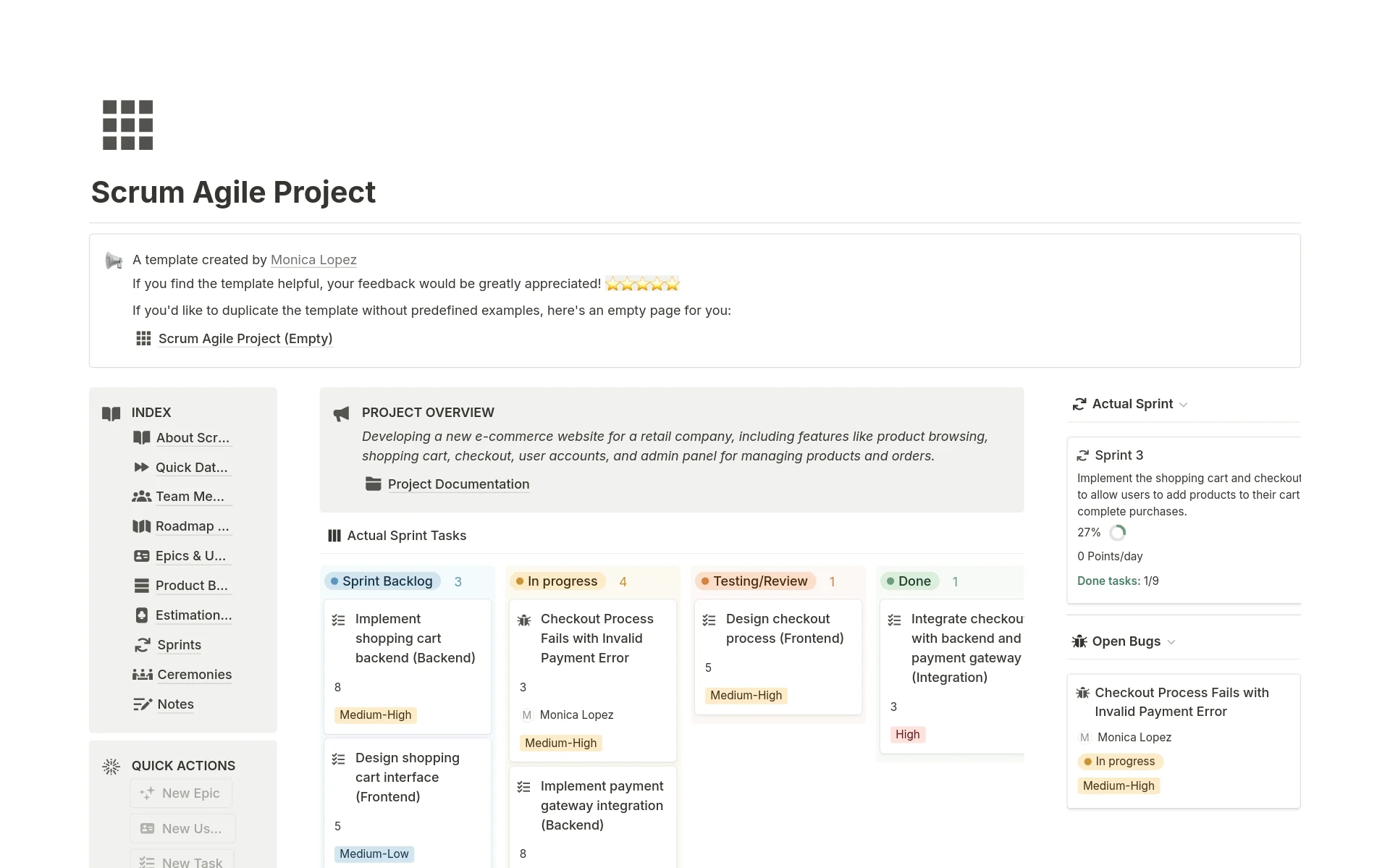Image resolution: width=1390 pixels, height=868 pixels.
Task: Select the Team Members people icon
Action: pyautogui.click(x=142, y=497)
